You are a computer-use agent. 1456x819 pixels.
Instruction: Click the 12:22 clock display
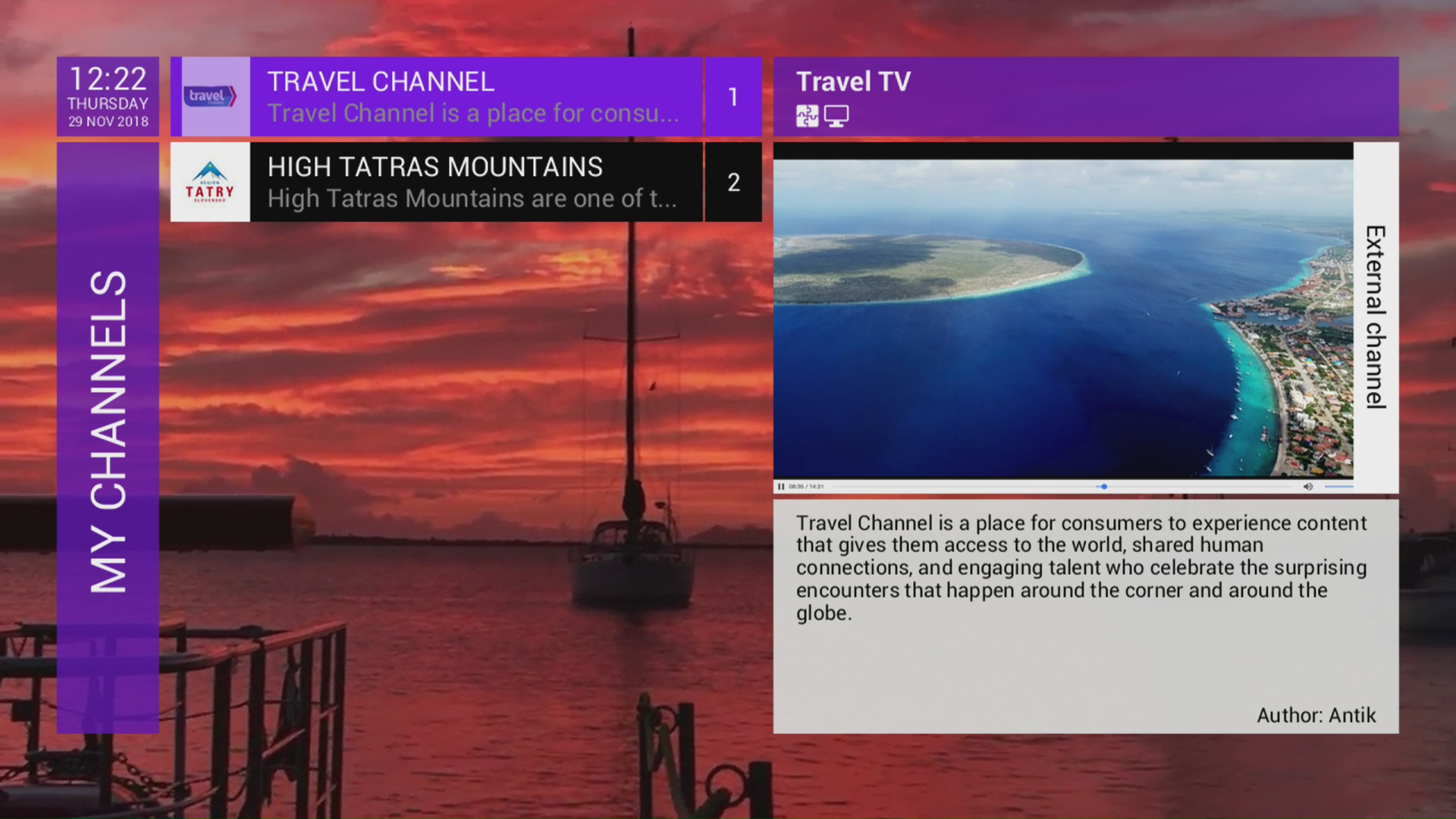(x=108, y=79)
